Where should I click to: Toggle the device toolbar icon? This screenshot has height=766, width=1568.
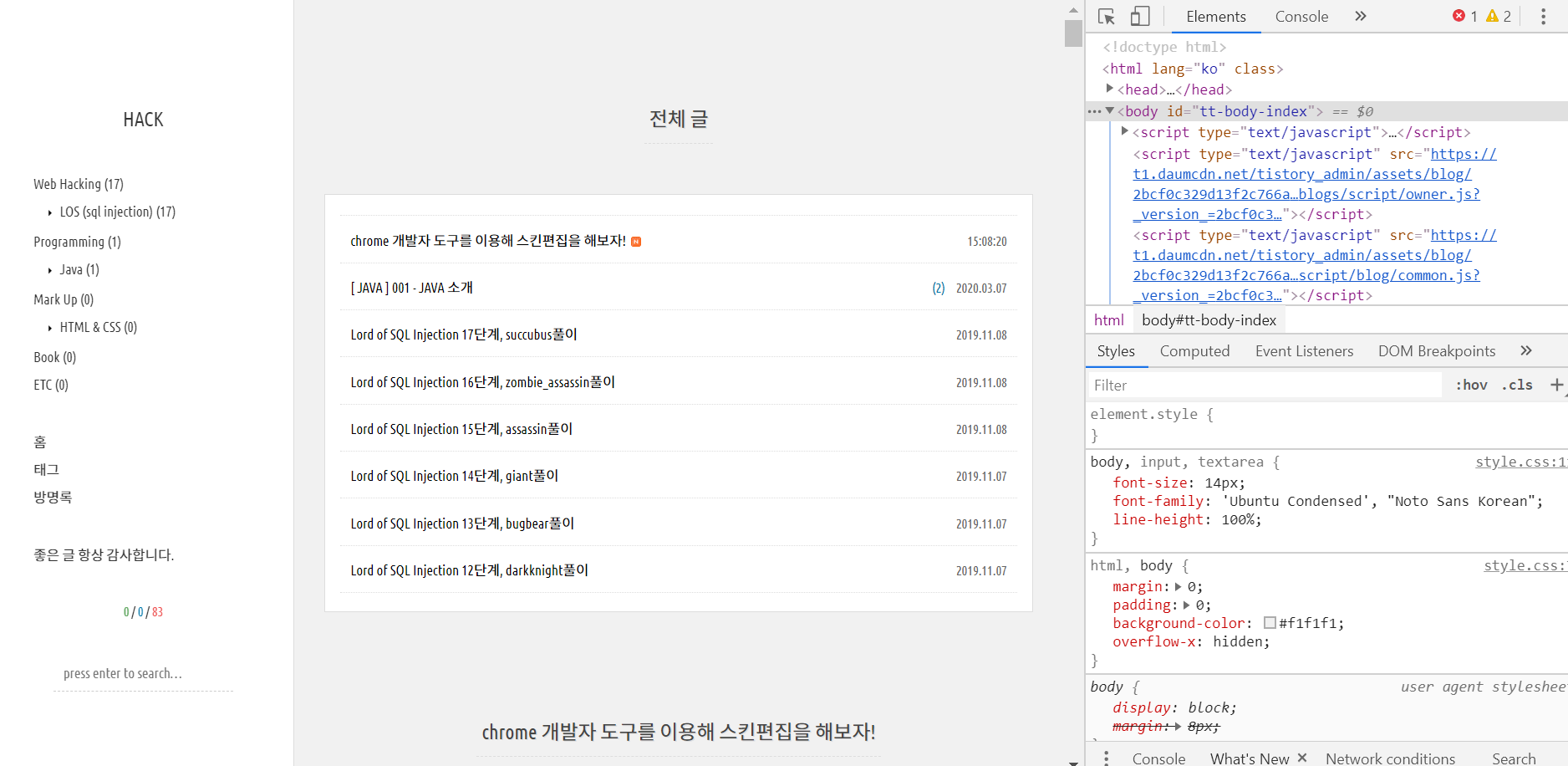1140,17
